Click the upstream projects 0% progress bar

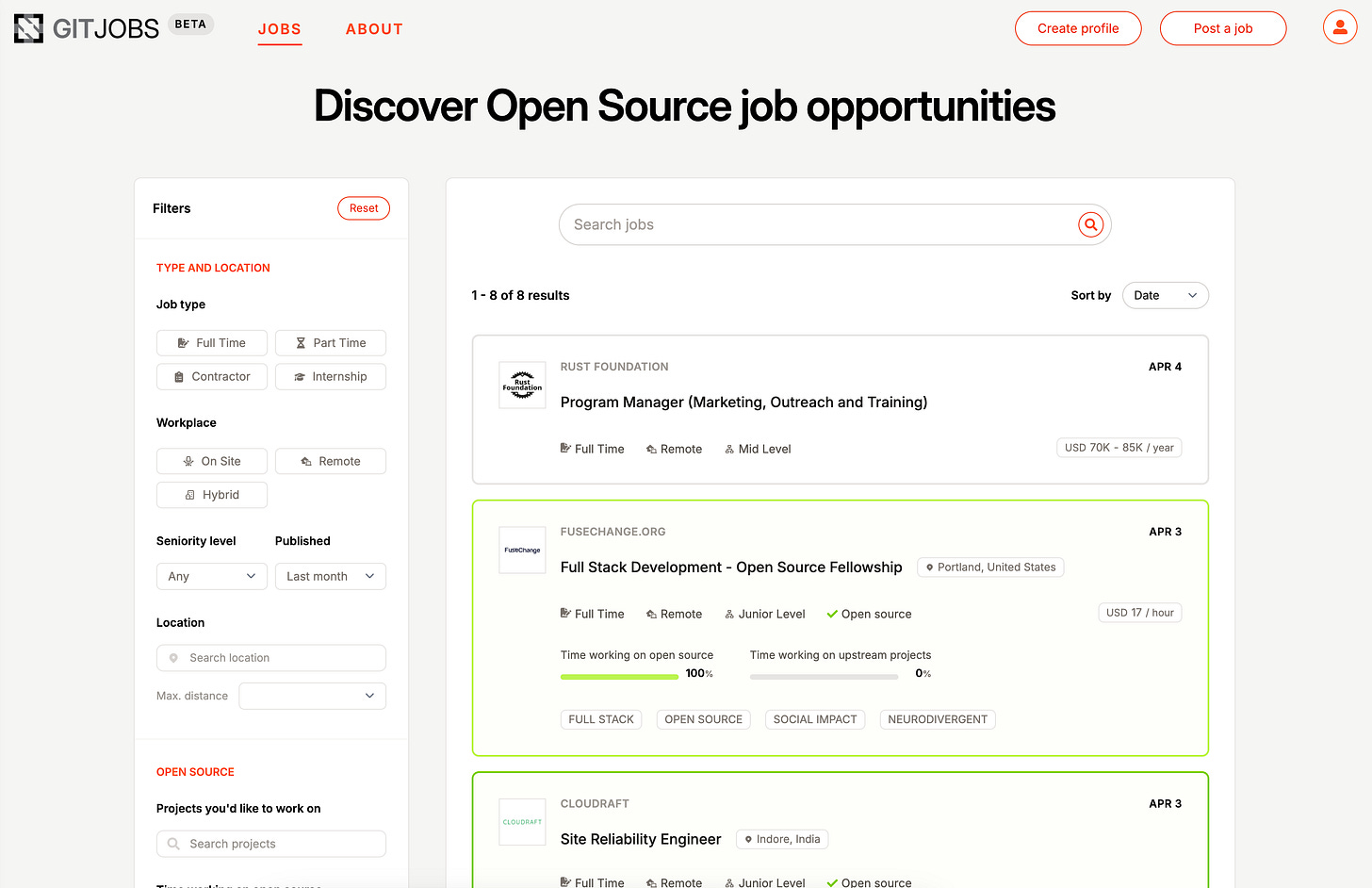click(825, 676)
